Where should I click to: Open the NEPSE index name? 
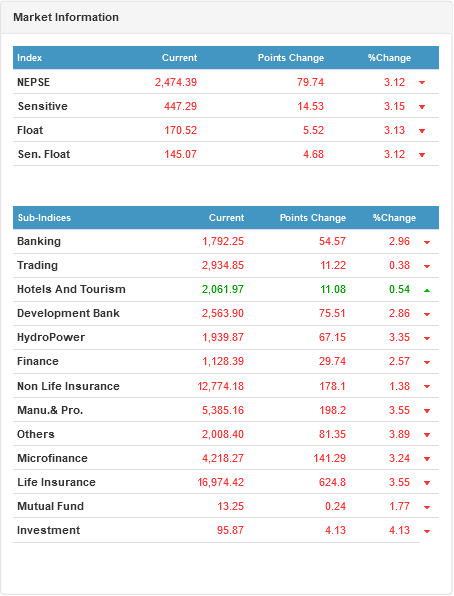click(x=33, y=82)
